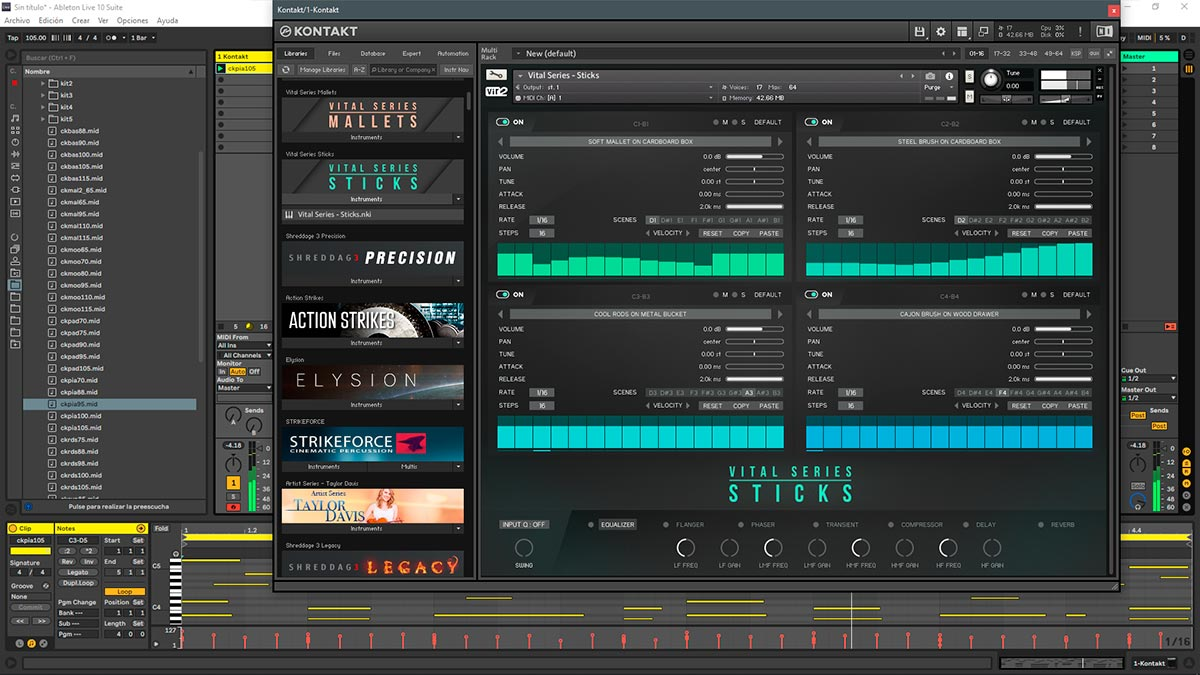Launch the ckpia105 clip play button
The image size is (1200, 675).
coord(222,69)
